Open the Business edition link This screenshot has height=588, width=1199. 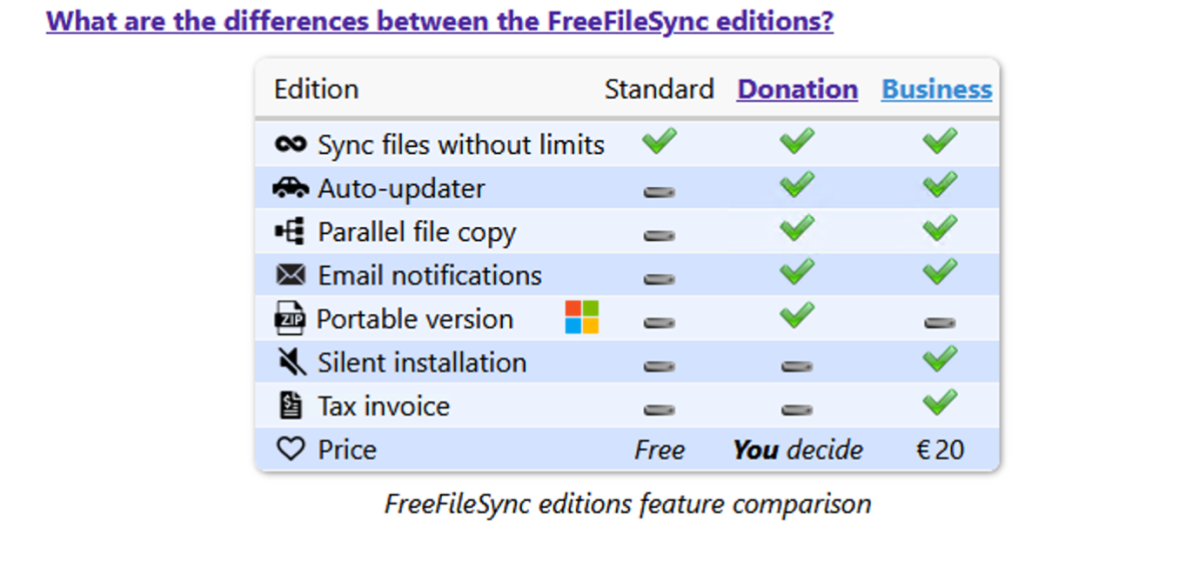937,89
